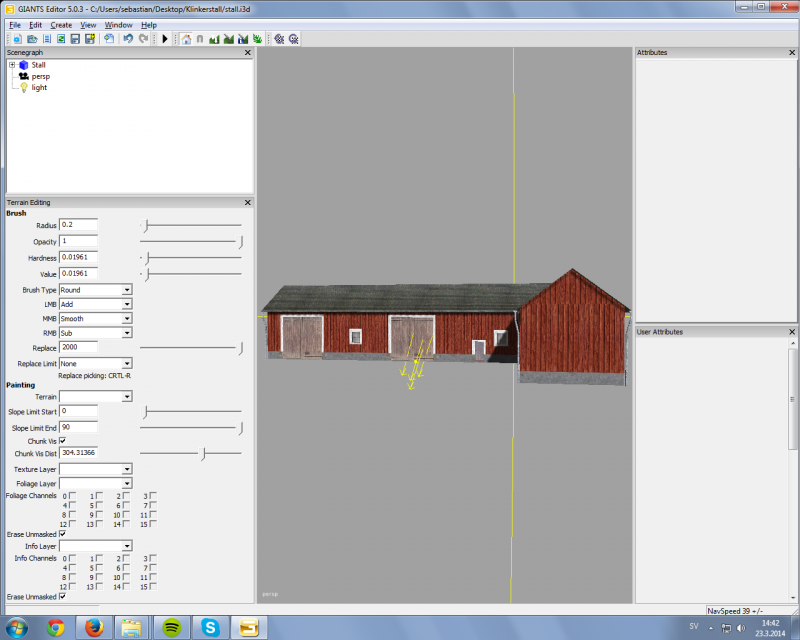Image resolution: width=800 pixels, height=640 pixels.
Task: Click the first purple gear toolbar icon
Action: [279, 39]
